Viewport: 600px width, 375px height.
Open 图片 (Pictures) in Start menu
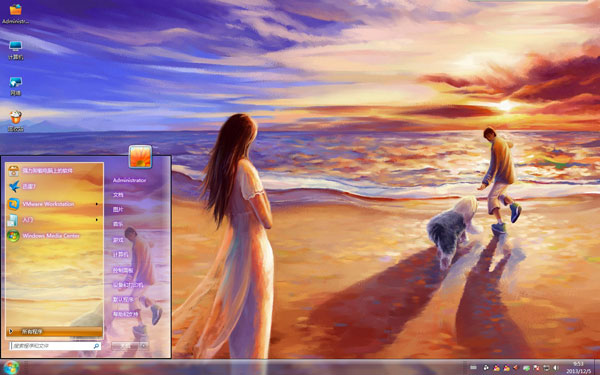(118, 210)
